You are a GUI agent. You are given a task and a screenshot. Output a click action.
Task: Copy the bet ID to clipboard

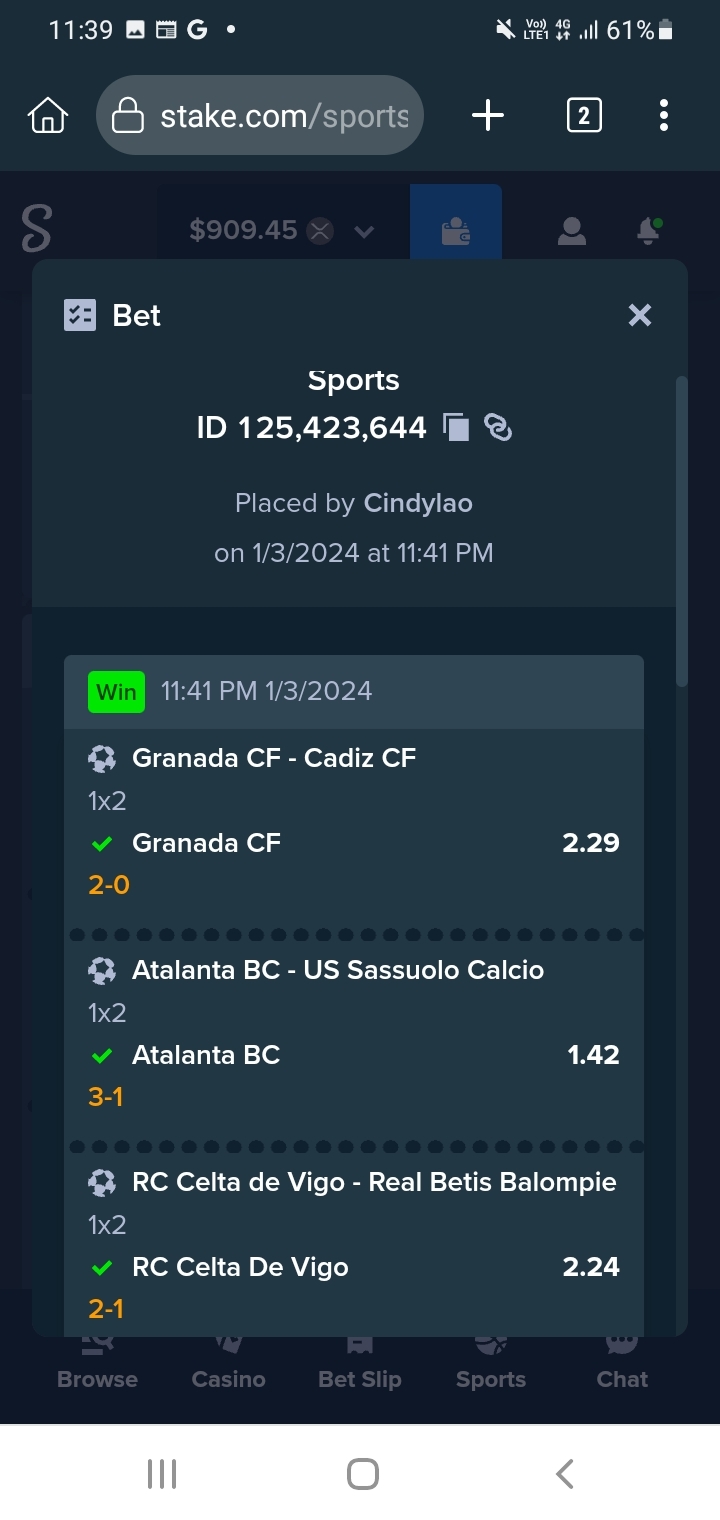(x=456, y=428)
